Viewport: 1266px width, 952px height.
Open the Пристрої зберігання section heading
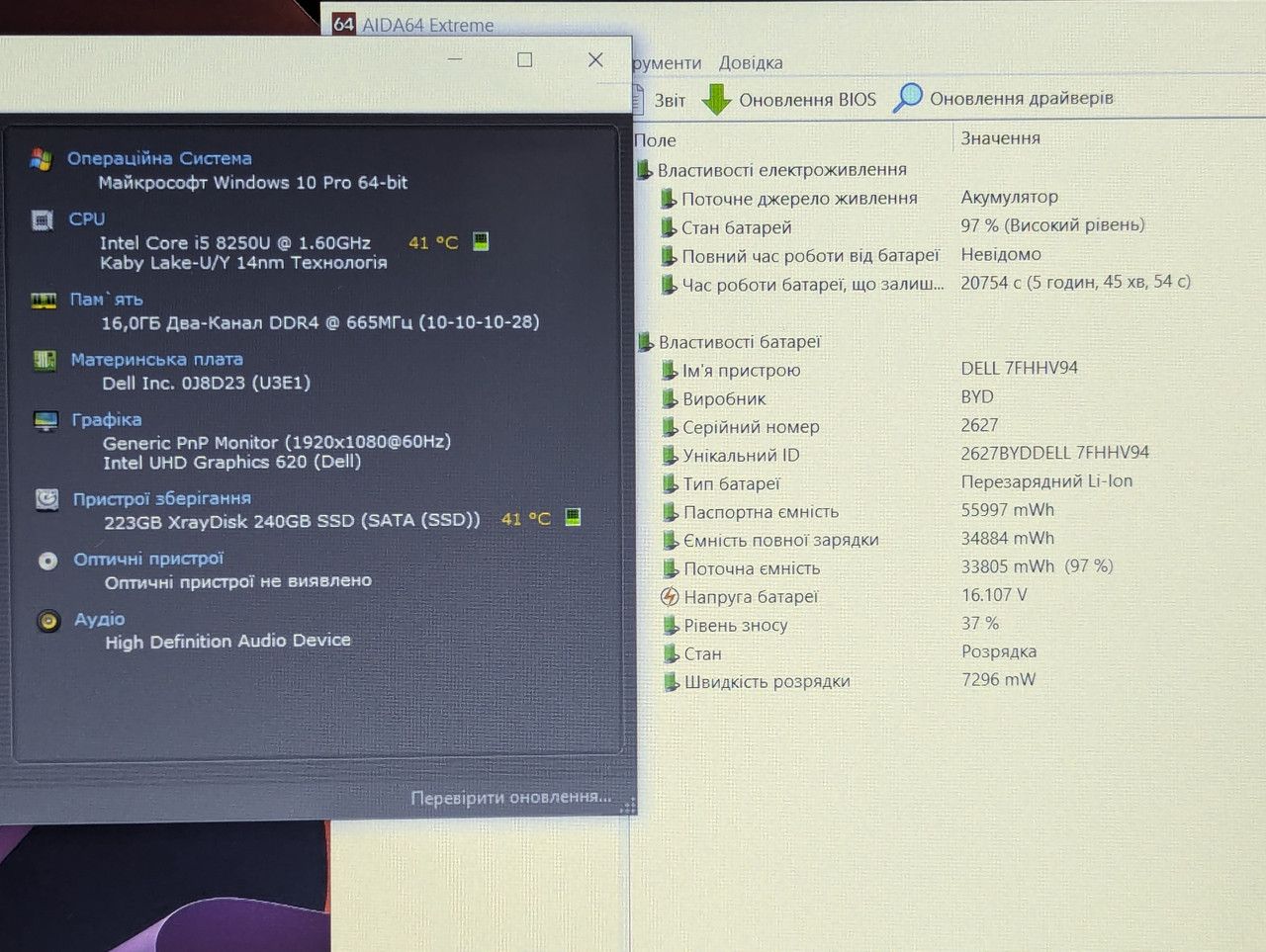pos(162,498)
